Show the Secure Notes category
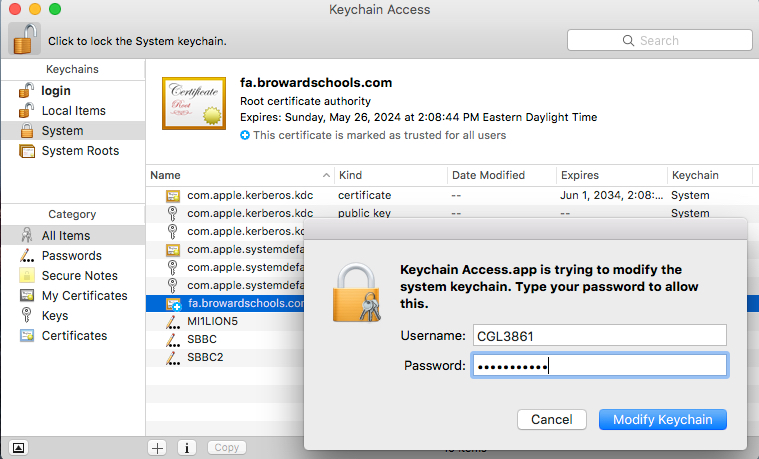 (80, 275)
